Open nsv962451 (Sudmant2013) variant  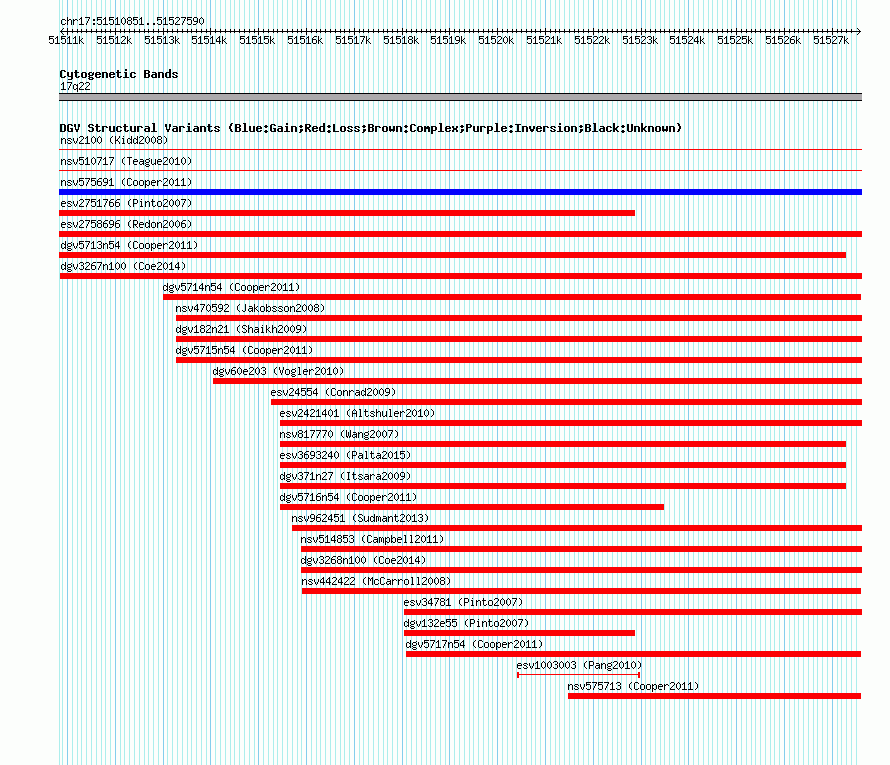coord(360,518)
